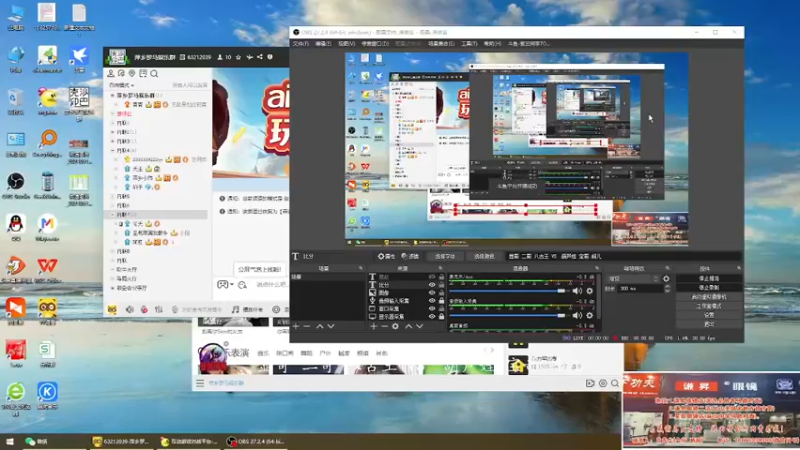Collapse the highlighted sub-channel in YY tree
Viewport: 800px width, 450px height.
(113, 215)
